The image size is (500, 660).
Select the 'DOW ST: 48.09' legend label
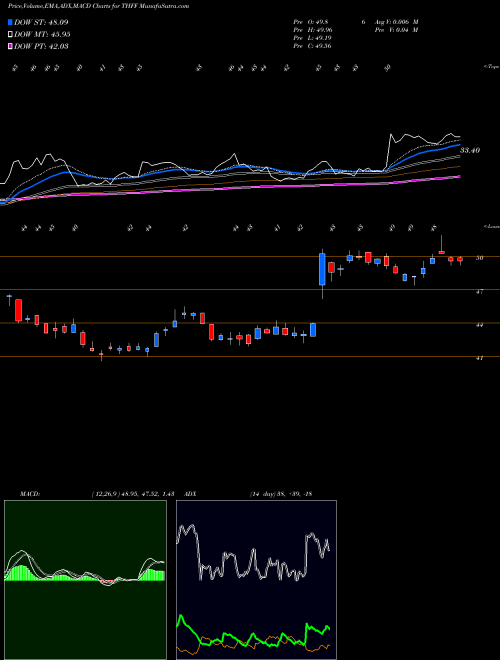pos(41,22)
